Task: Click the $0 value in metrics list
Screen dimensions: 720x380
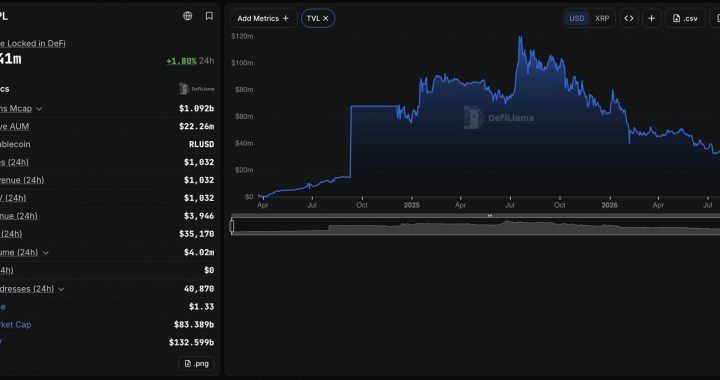Action: point(209,270)
